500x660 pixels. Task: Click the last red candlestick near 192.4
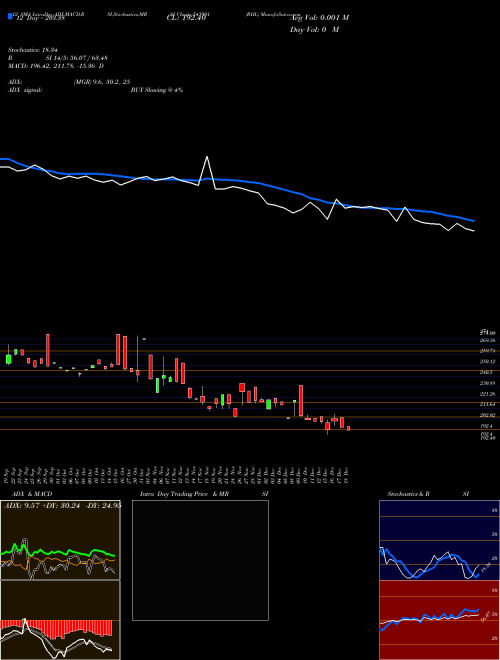coord(348,428)
